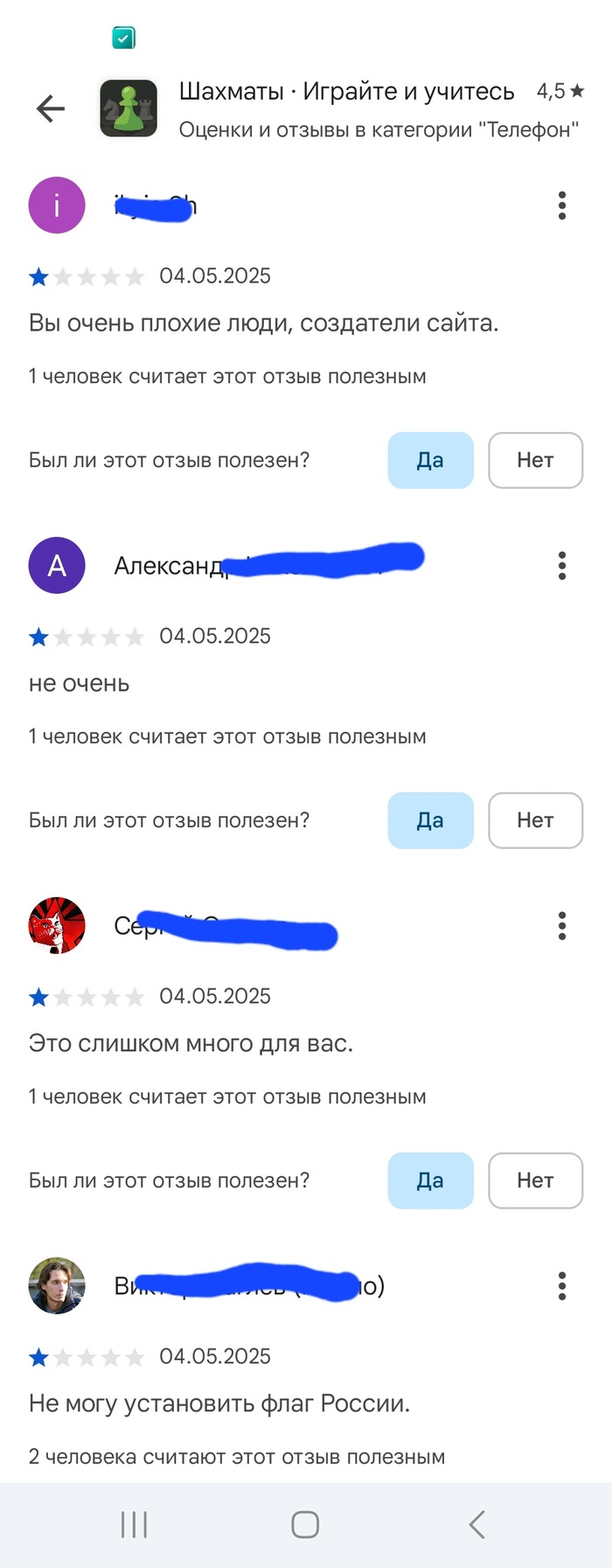Open three-dot menu on Александр's review
612x1568 pixels.
(x=562, y=566)
